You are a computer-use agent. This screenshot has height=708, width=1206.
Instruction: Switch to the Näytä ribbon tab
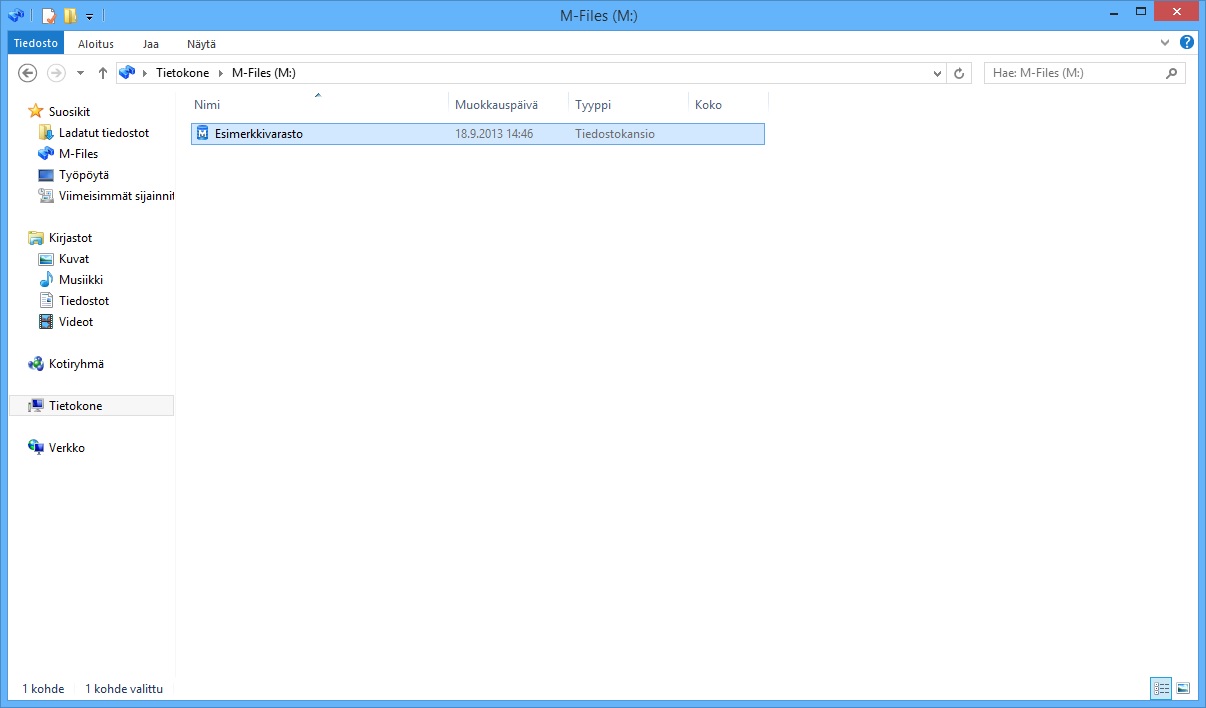pos(201,44)
